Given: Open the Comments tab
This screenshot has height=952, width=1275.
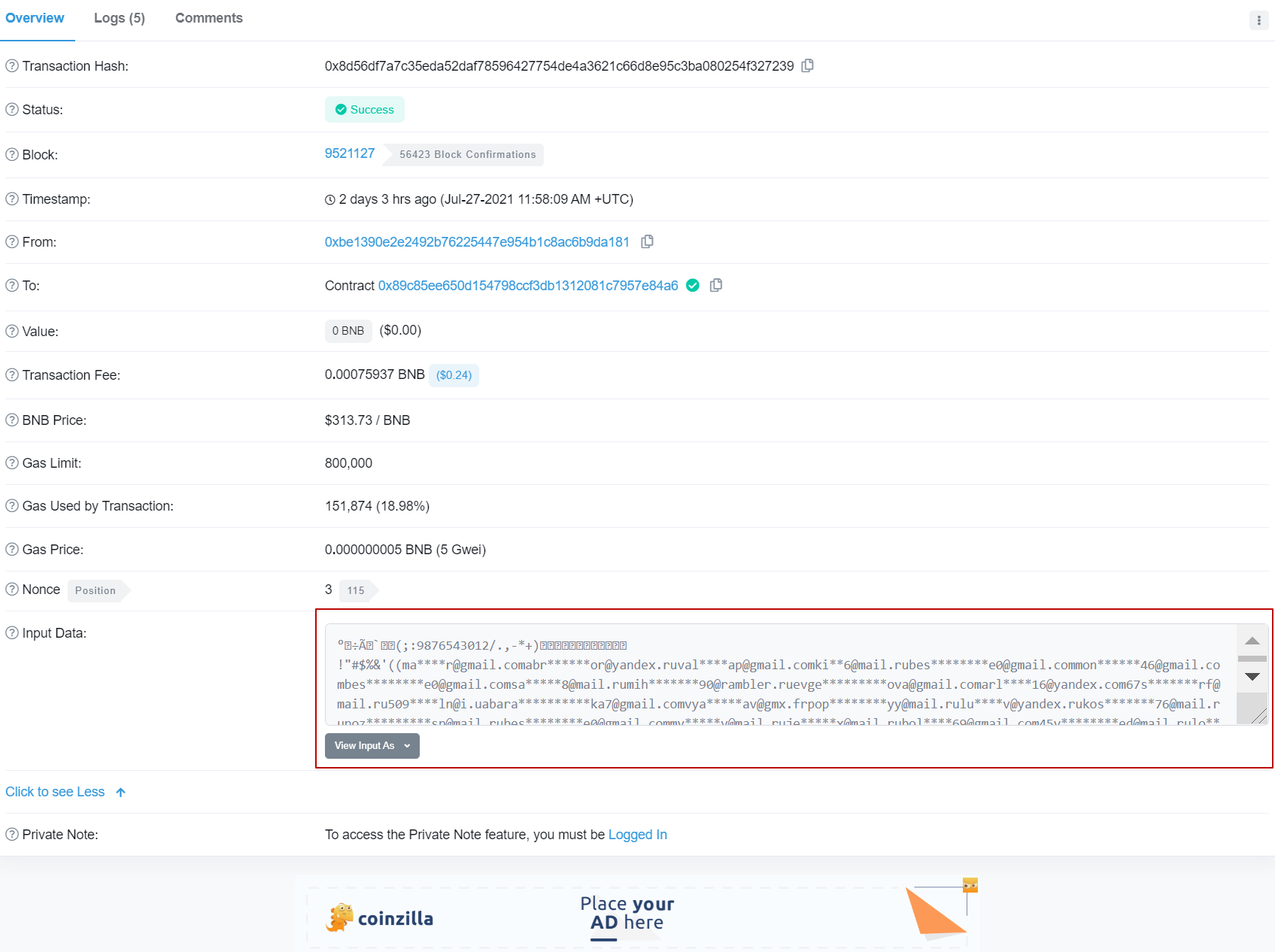Looking at the screenshot, I should coord(208,18).
